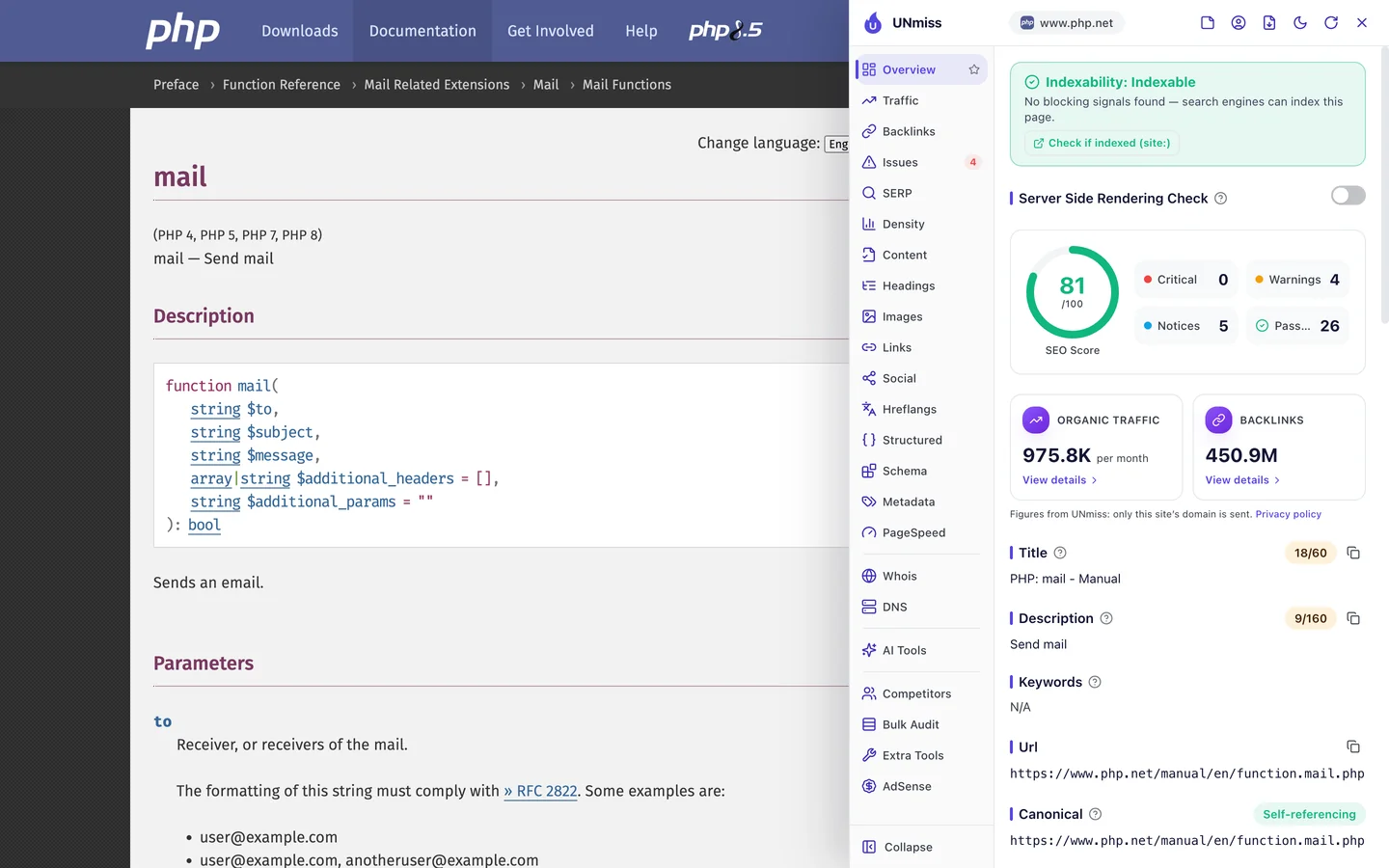Click the download report icon in UNmiss
1389x868 pixels.
[x=1269, y=23]
